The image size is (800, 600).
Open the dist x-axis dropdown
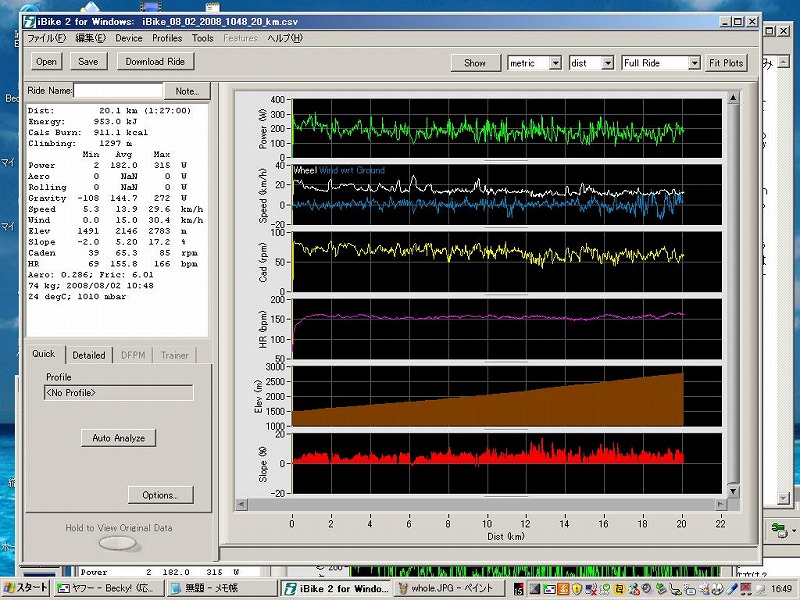[x=607, y=63]
